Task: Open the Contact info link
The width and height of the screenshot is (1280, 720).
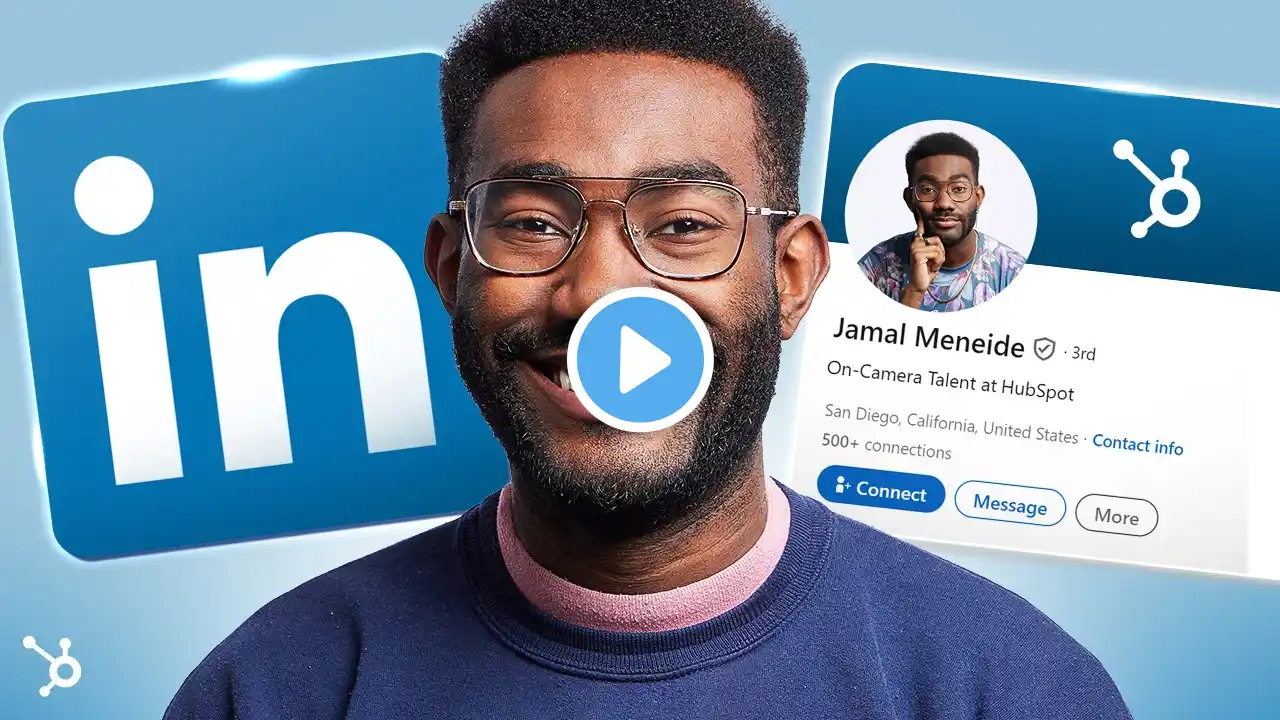Action: coord(1137,444)
